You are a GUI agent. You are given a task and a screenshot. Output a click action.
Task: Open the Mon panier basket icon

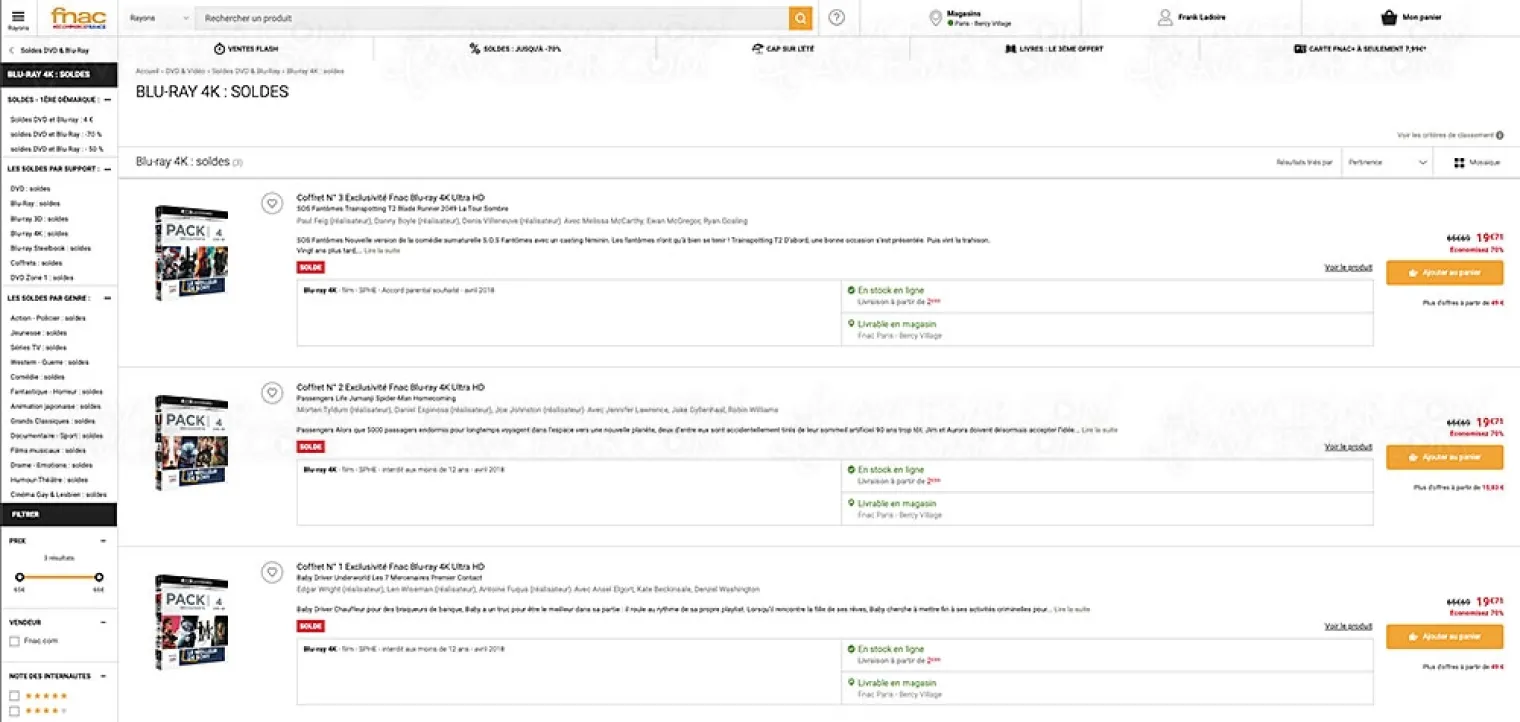click(x=1389, y=17)
